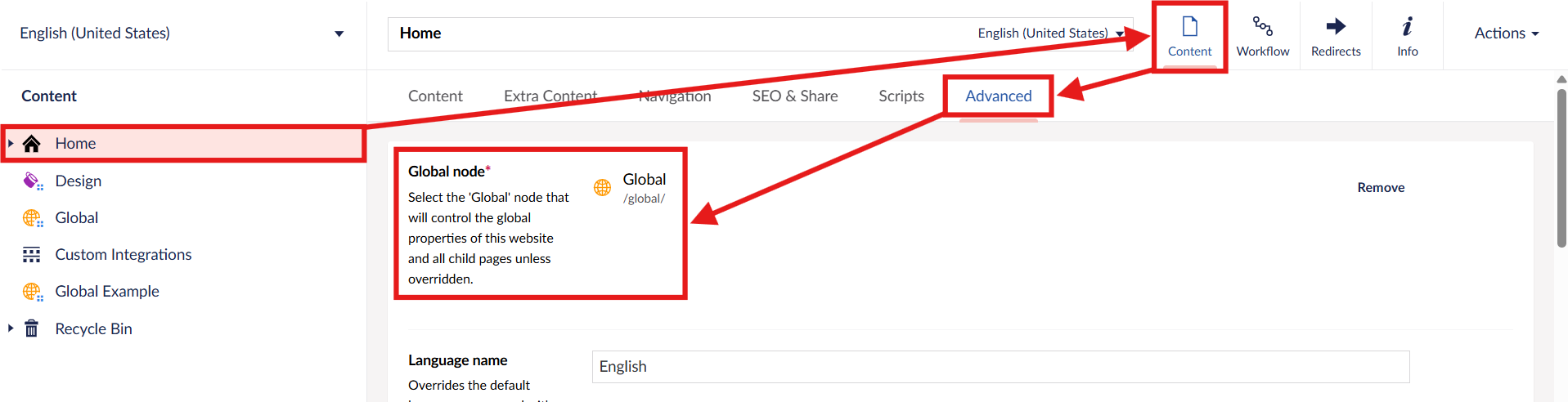Click the Design paint icon in tree
Viewport: 1568px width, 402px height.
coord(33,181)
